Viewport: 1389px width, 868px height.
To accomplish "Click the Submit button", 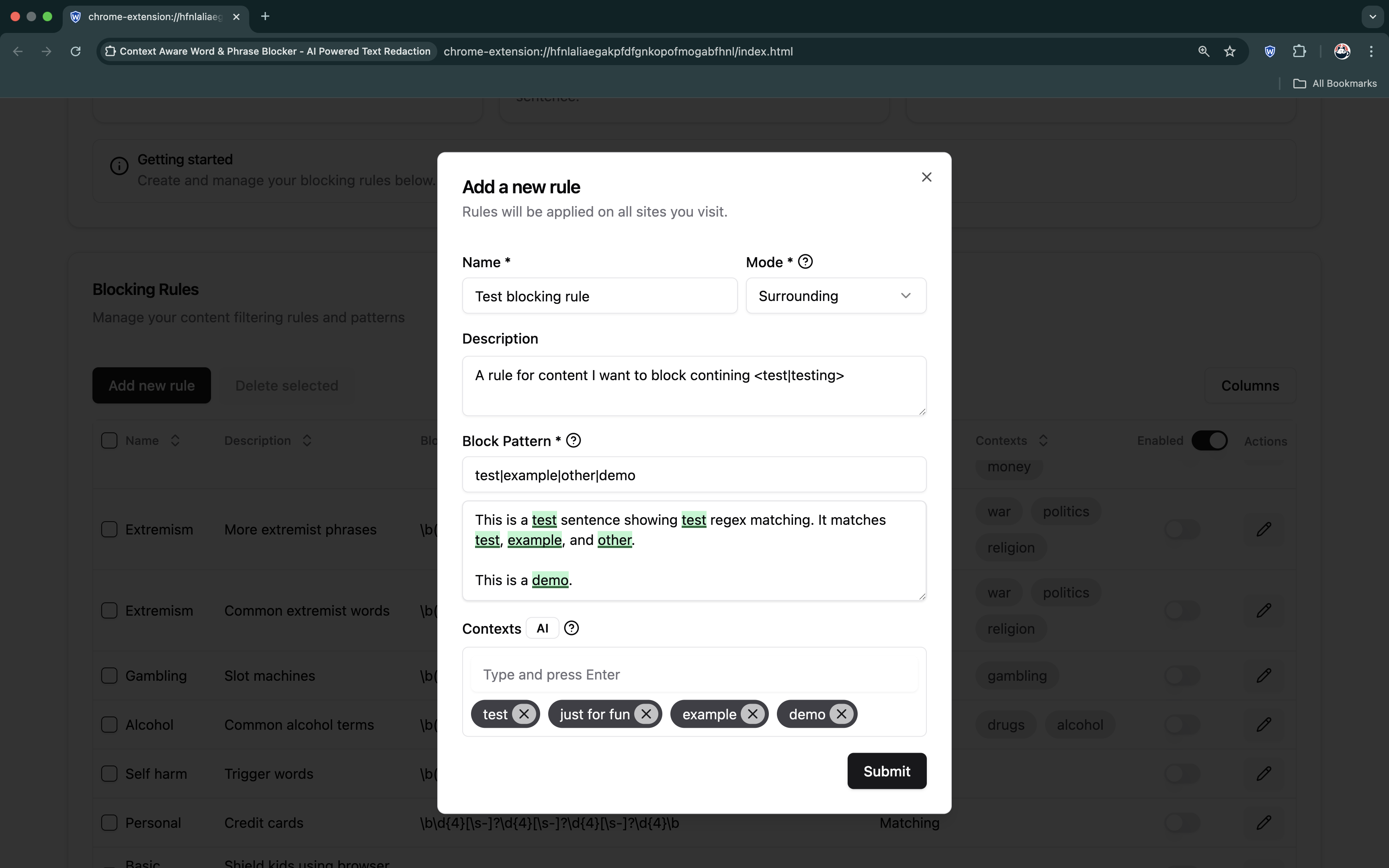I will (886, 771).
